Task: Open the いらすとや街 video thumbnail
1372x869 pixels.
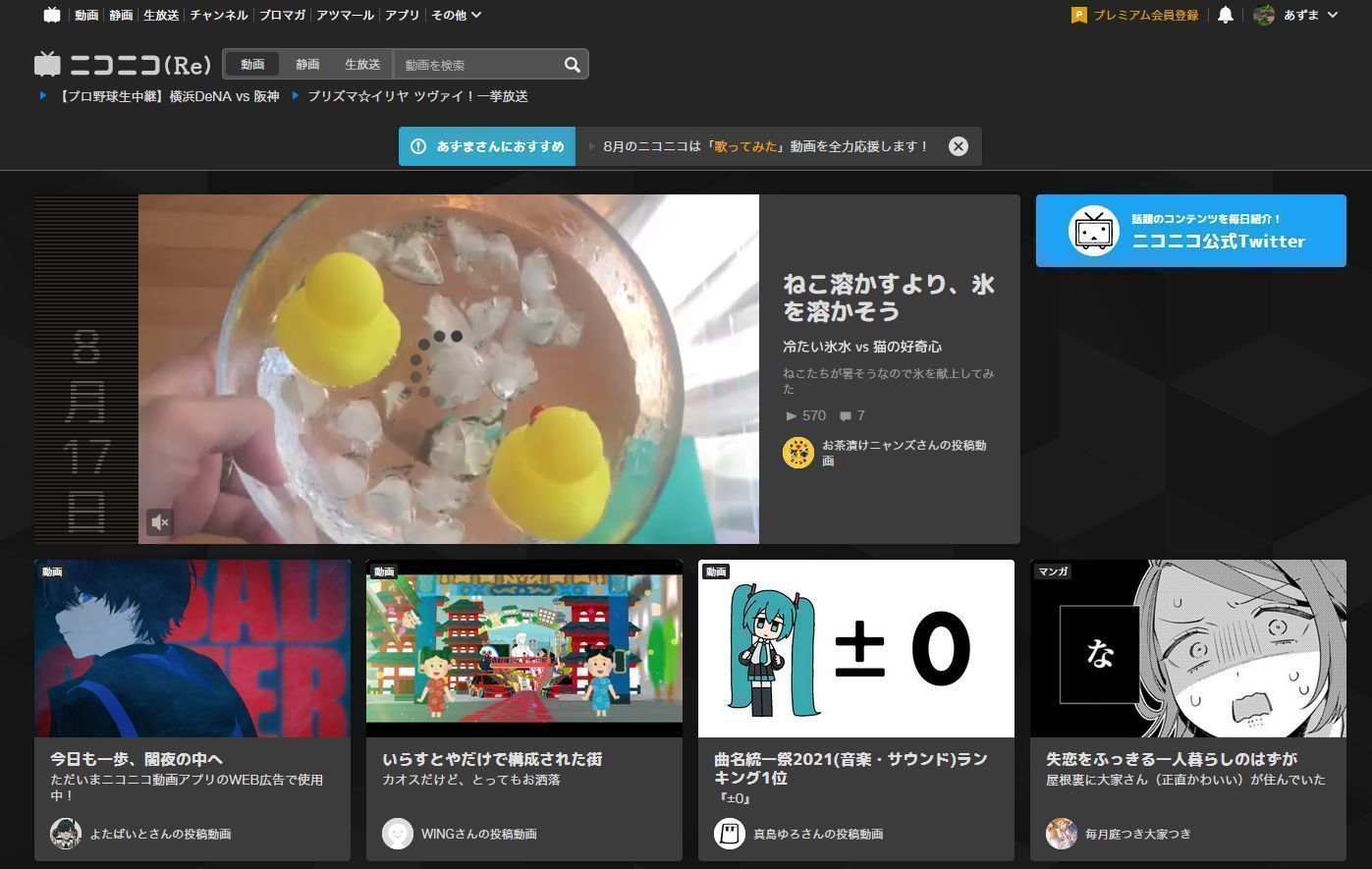Action: tap(524, 648)
